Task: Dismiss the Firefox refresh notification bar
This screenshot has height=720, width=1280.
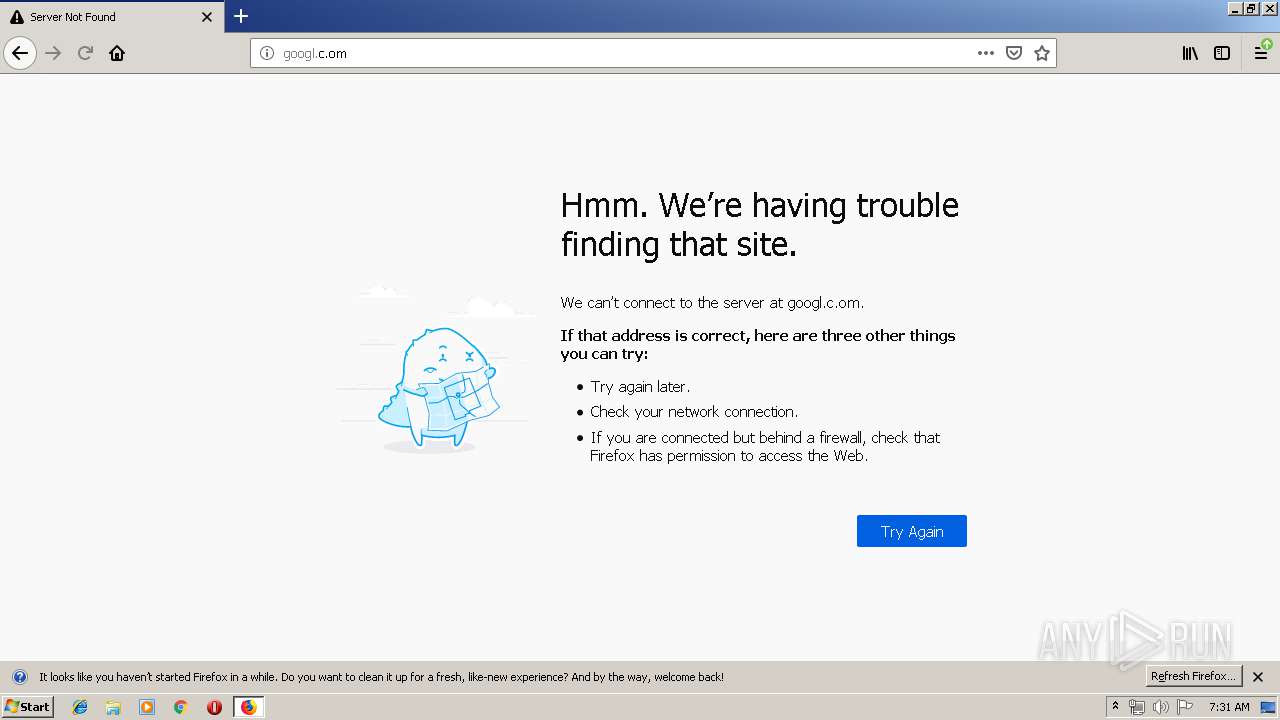Action: [1258, 677]
